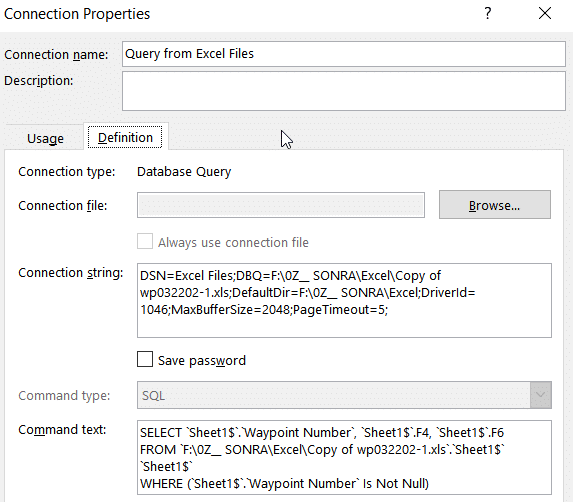Click the Connection file label
The image size is (573, 502).
pyautogui.click(x=63, y=205)
